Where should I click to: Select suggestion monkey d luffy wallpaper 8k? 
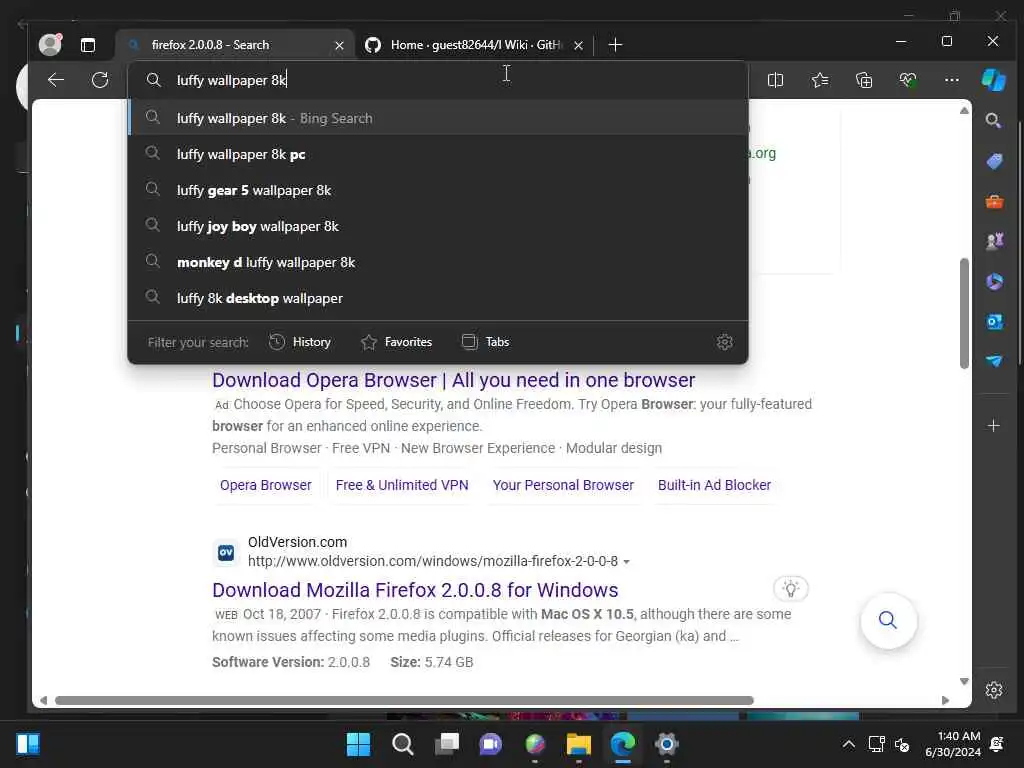pos(438,262)
